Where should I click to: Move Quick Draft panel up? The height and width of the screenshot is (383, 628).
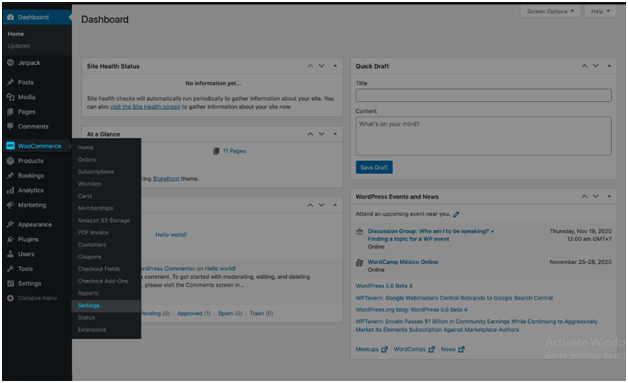click(x=584, y=66)
